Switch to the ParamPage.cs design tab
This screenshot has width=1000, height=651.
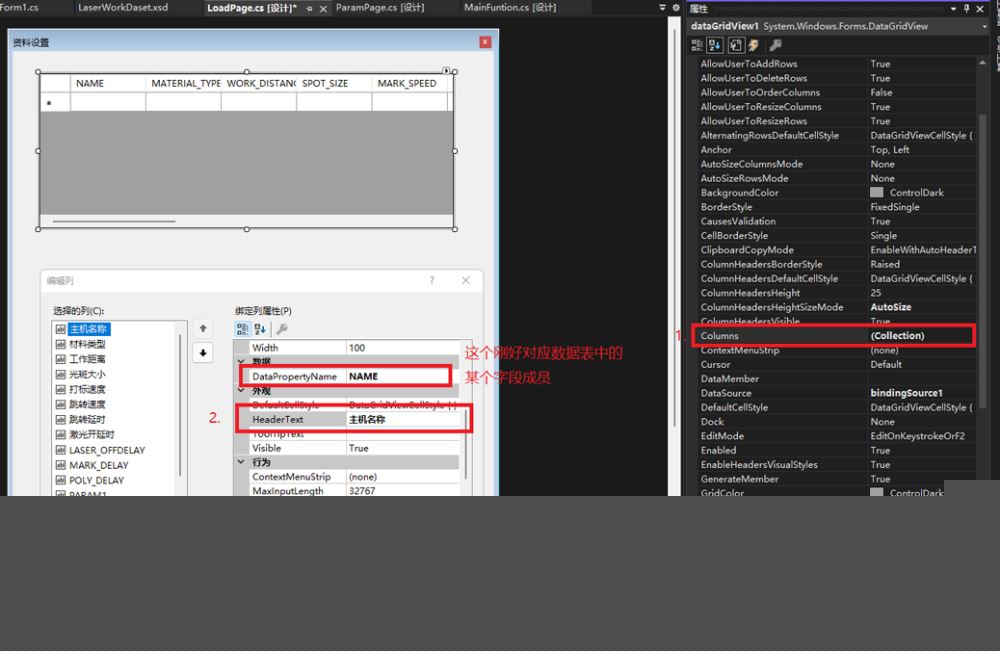pyautogui.click(x=379, y=8)
